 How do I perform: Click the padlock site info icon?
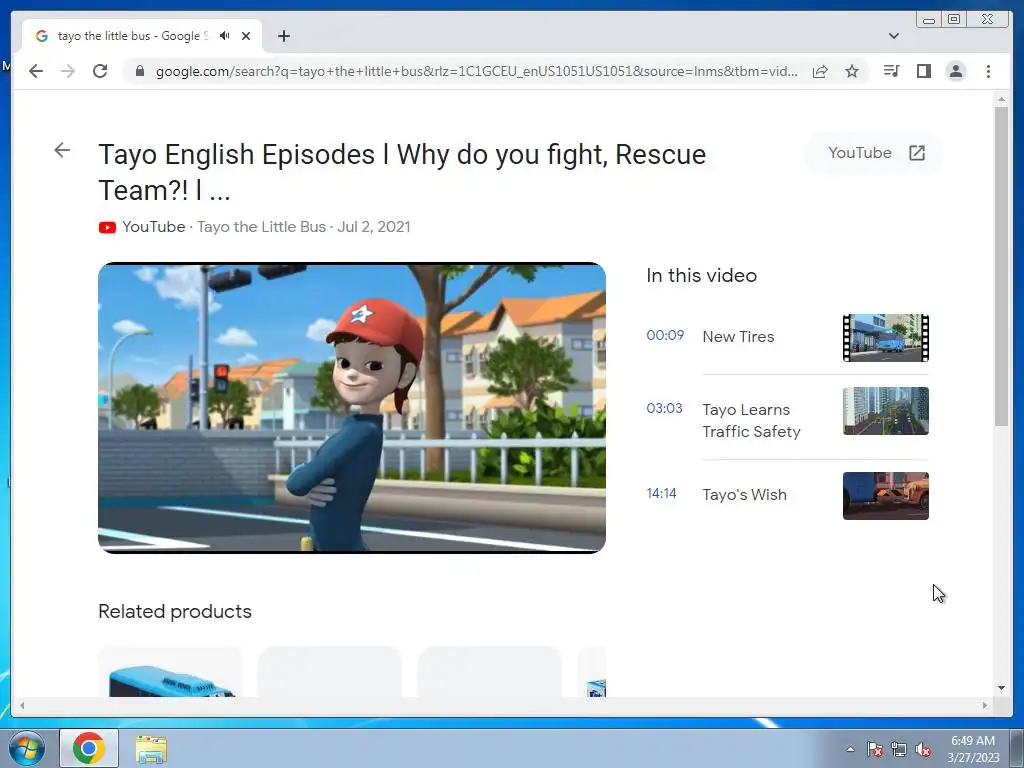point(140,71)
